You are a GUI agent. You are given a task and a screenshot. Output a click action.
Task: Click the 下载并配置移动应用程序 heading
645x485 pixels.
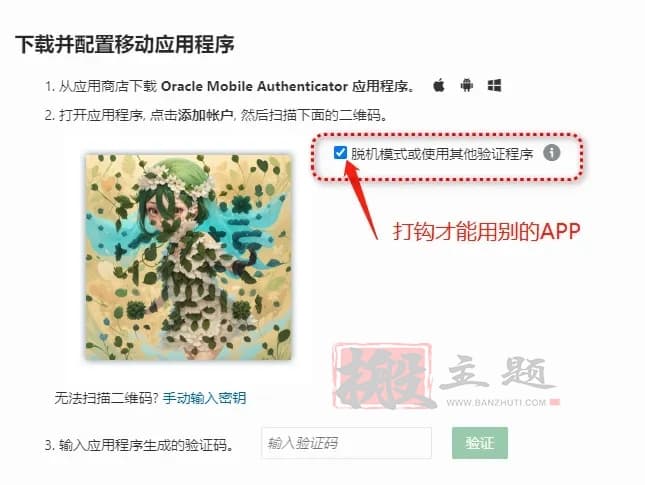(x=125, y=44)
